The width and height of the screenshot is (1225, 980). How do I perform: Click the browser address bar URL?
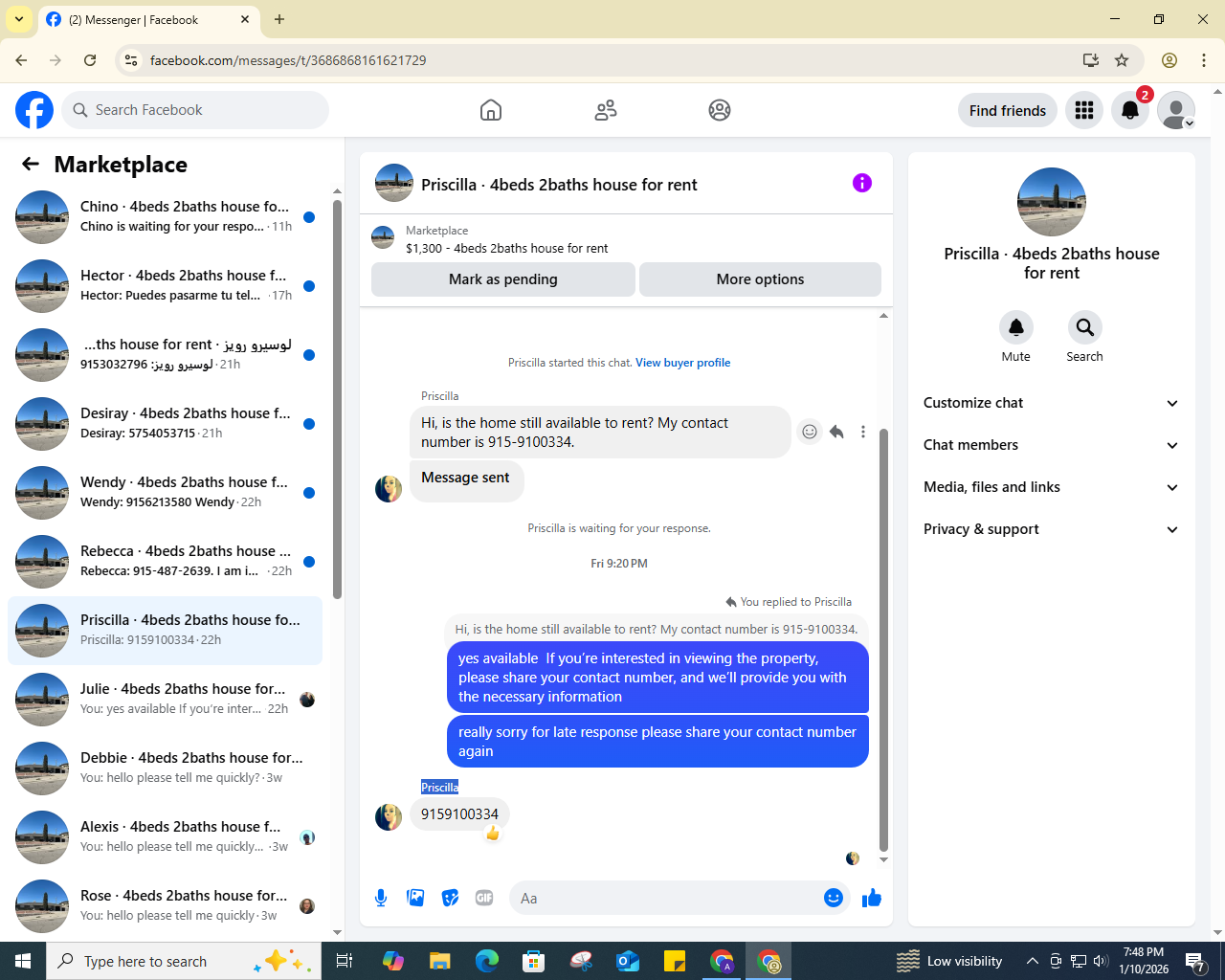[288, 60]
